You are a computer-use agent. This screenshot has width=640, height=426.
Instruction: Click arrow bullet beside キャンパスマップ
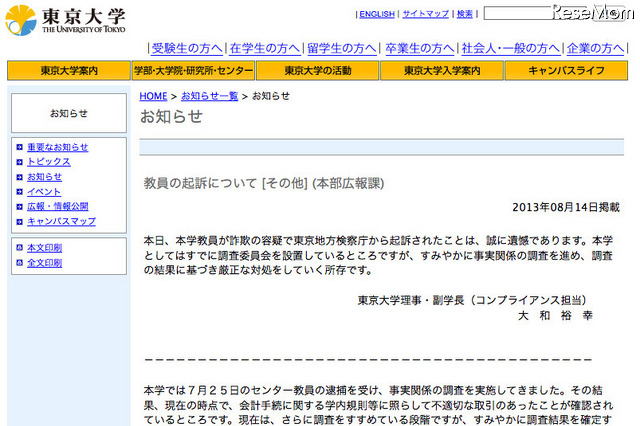(19, 222)
